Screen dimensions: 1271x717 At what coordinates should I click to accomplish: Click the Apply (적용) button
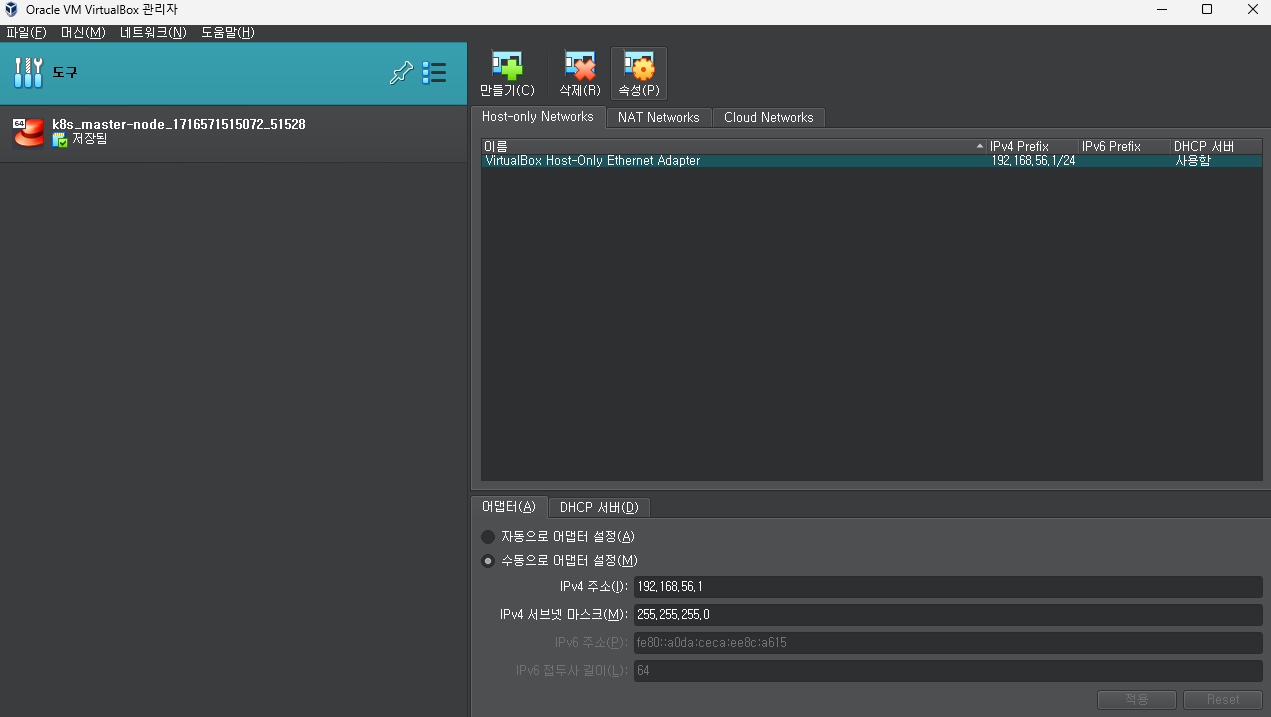(1137, 700)
